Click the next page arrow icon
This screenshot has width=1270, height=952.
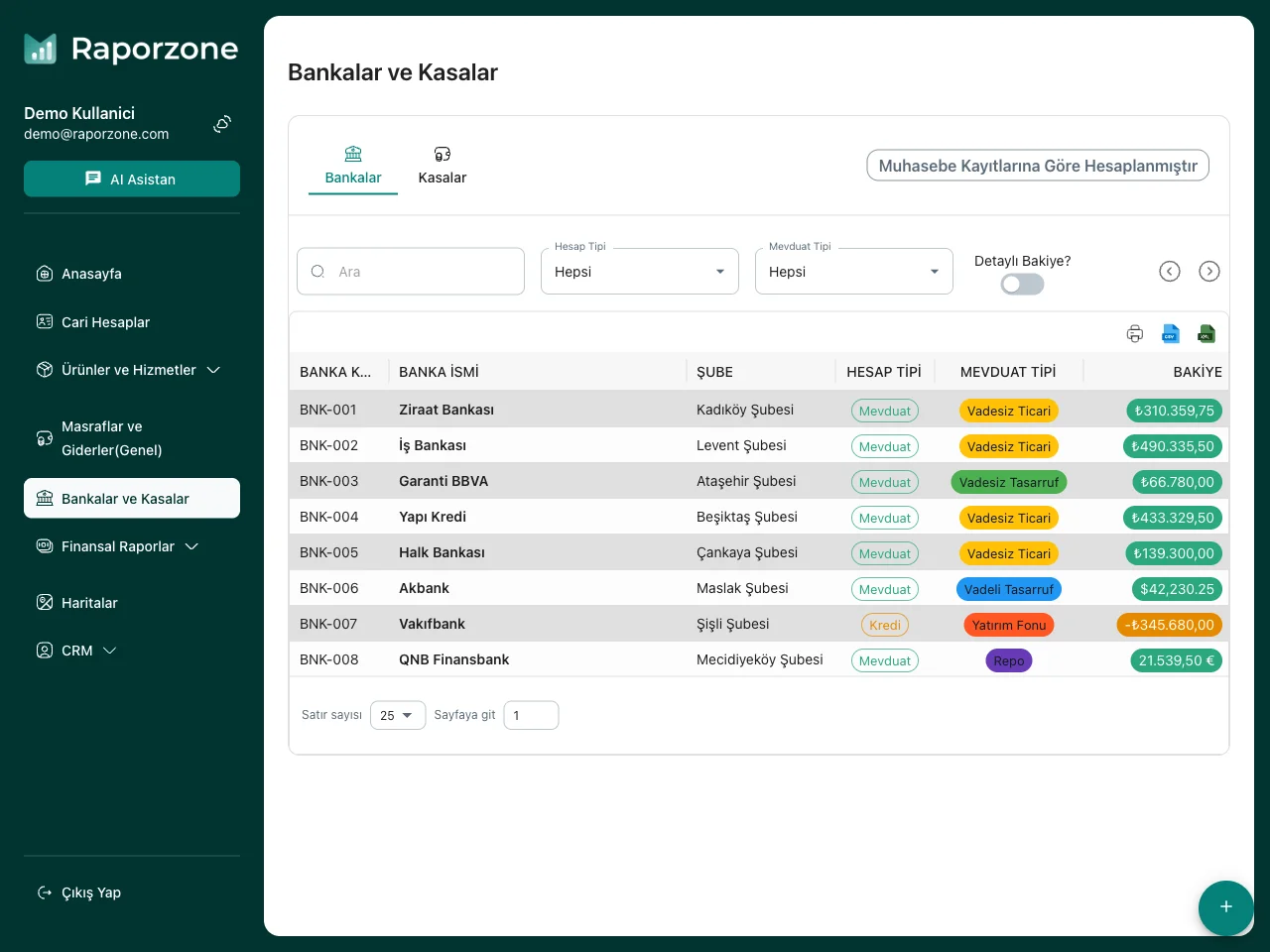click(1209, 272)
